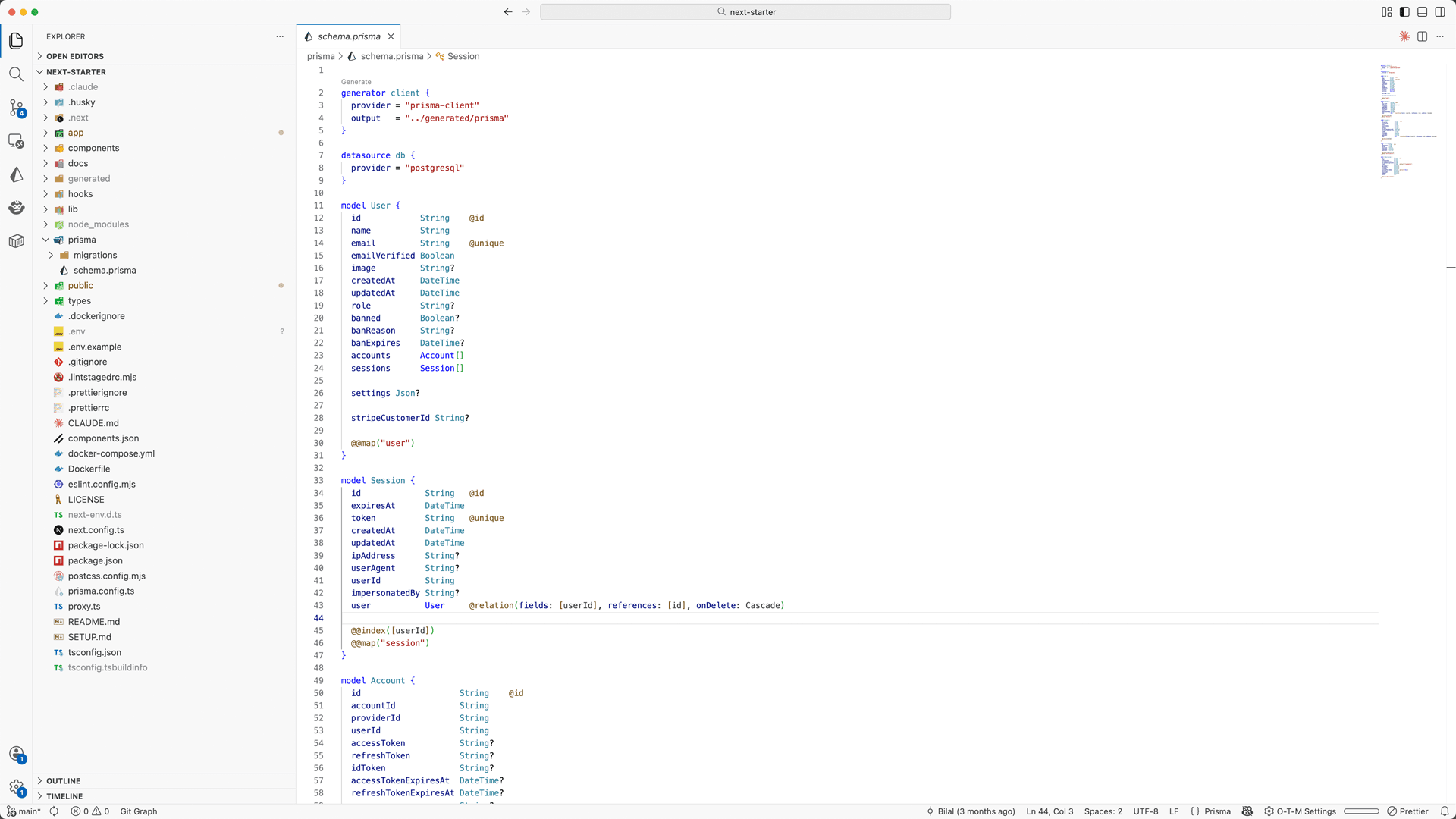Toggle Primary Side Bar visibility
The image size is (1456, 819).
point(1404,12)
